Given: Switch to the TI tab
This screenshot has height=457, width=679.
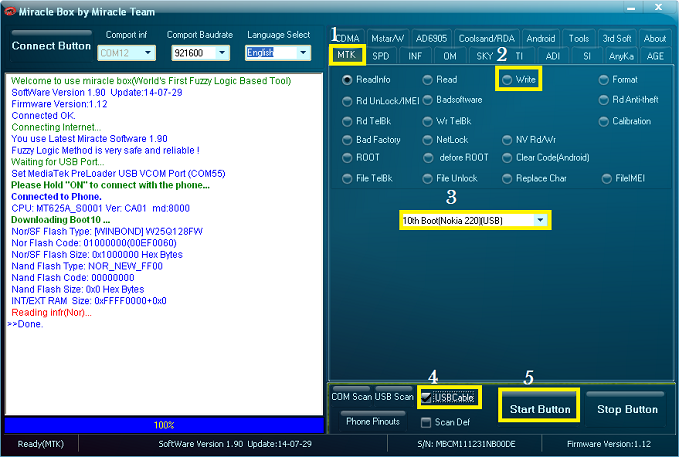Looking at the screenshot, I should tap(519, 56).
